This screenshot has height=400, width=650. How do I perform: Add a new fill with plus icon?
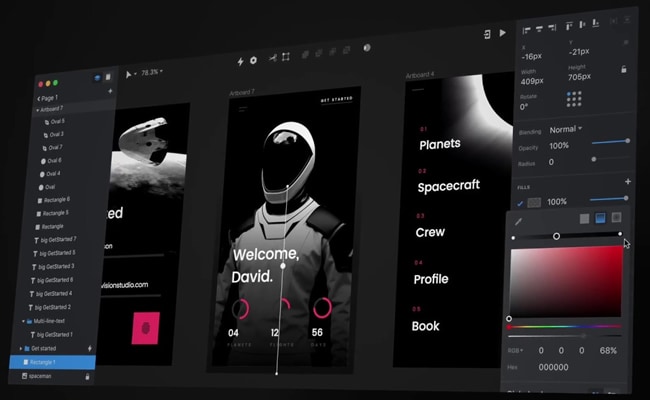(x=628, y=182)
